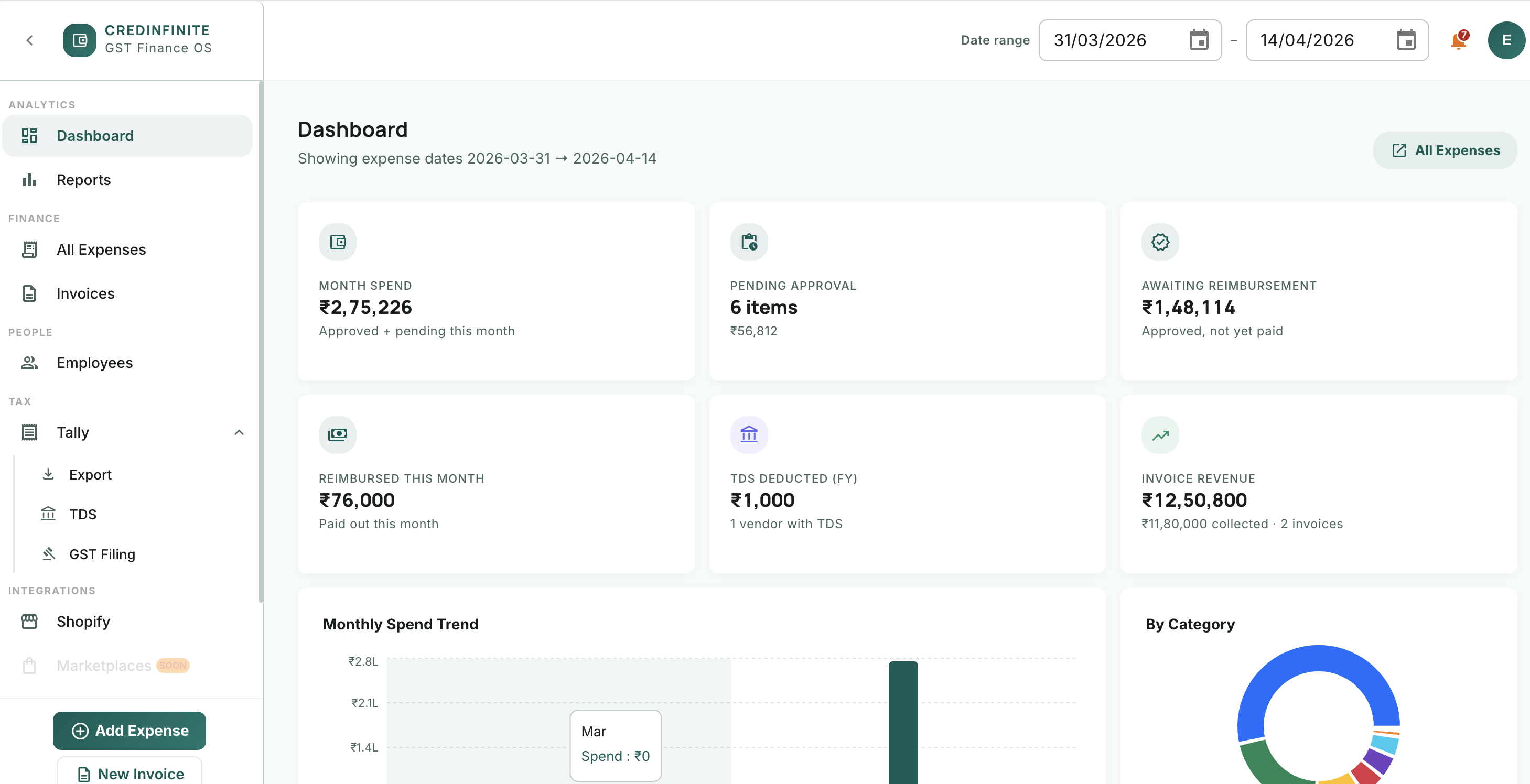Click the ₹2.8L axis label
The image size is (1530, 784).
pyautogui.click(x=363, y=661)
